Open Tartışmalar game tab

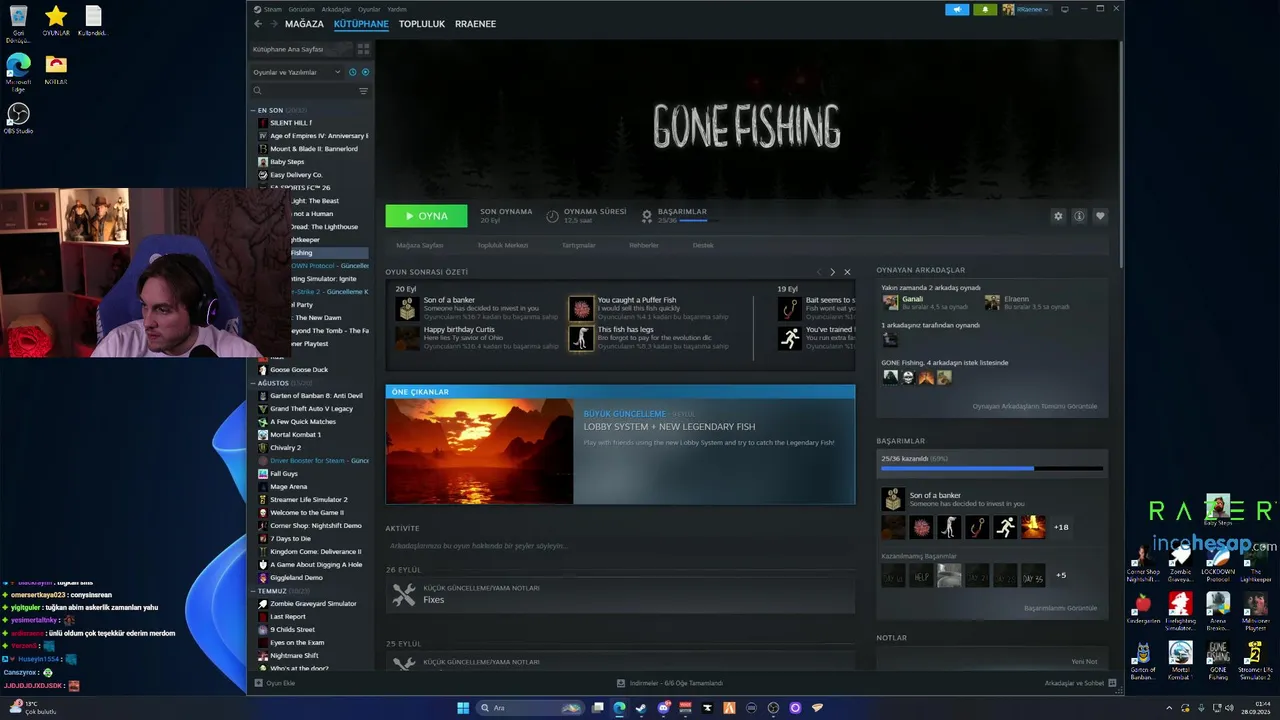point(578,245)
